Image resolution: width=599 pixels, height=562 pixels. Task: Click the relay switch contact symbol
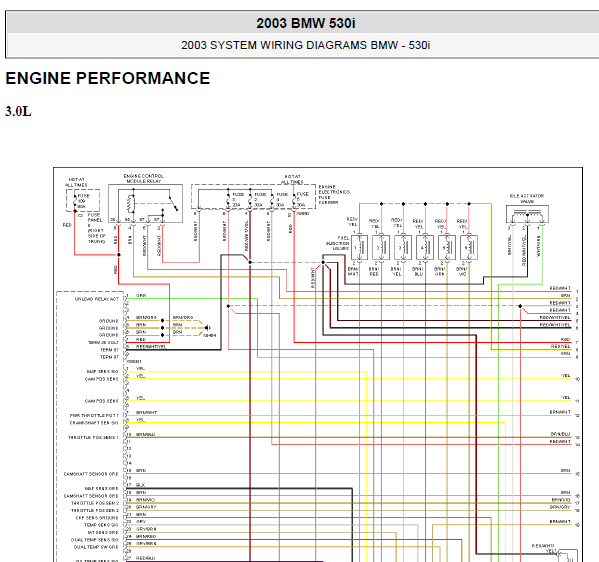(173, 203)
